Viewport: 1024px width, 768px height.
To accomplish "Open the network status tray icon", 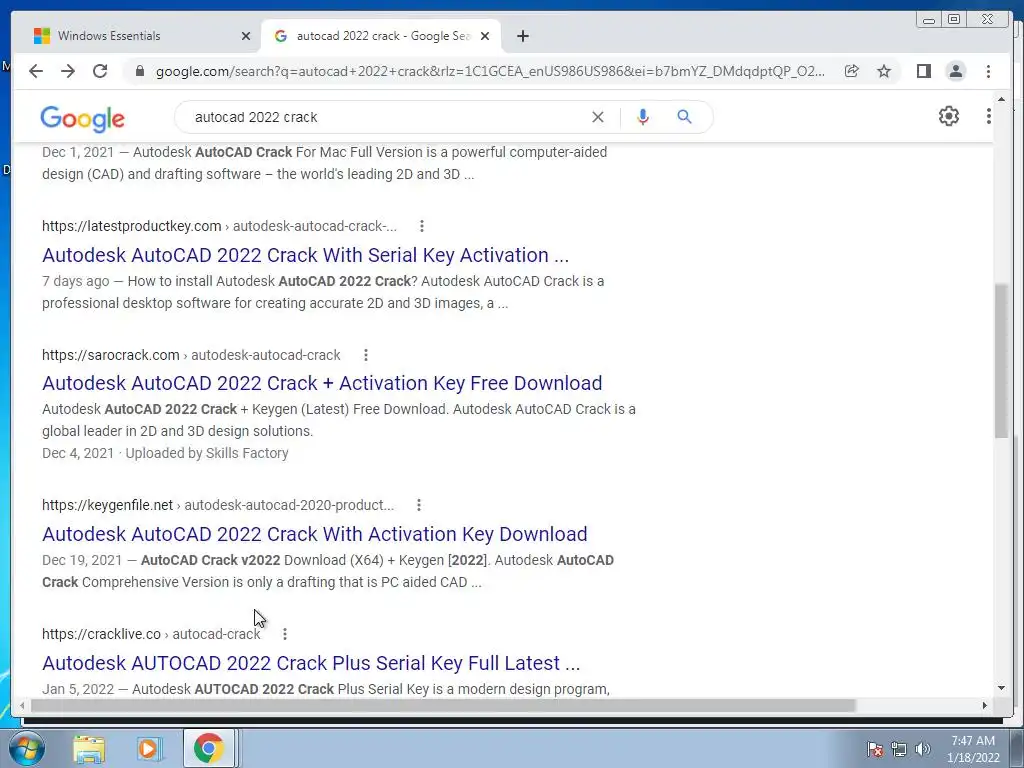I will coord(899,749).
